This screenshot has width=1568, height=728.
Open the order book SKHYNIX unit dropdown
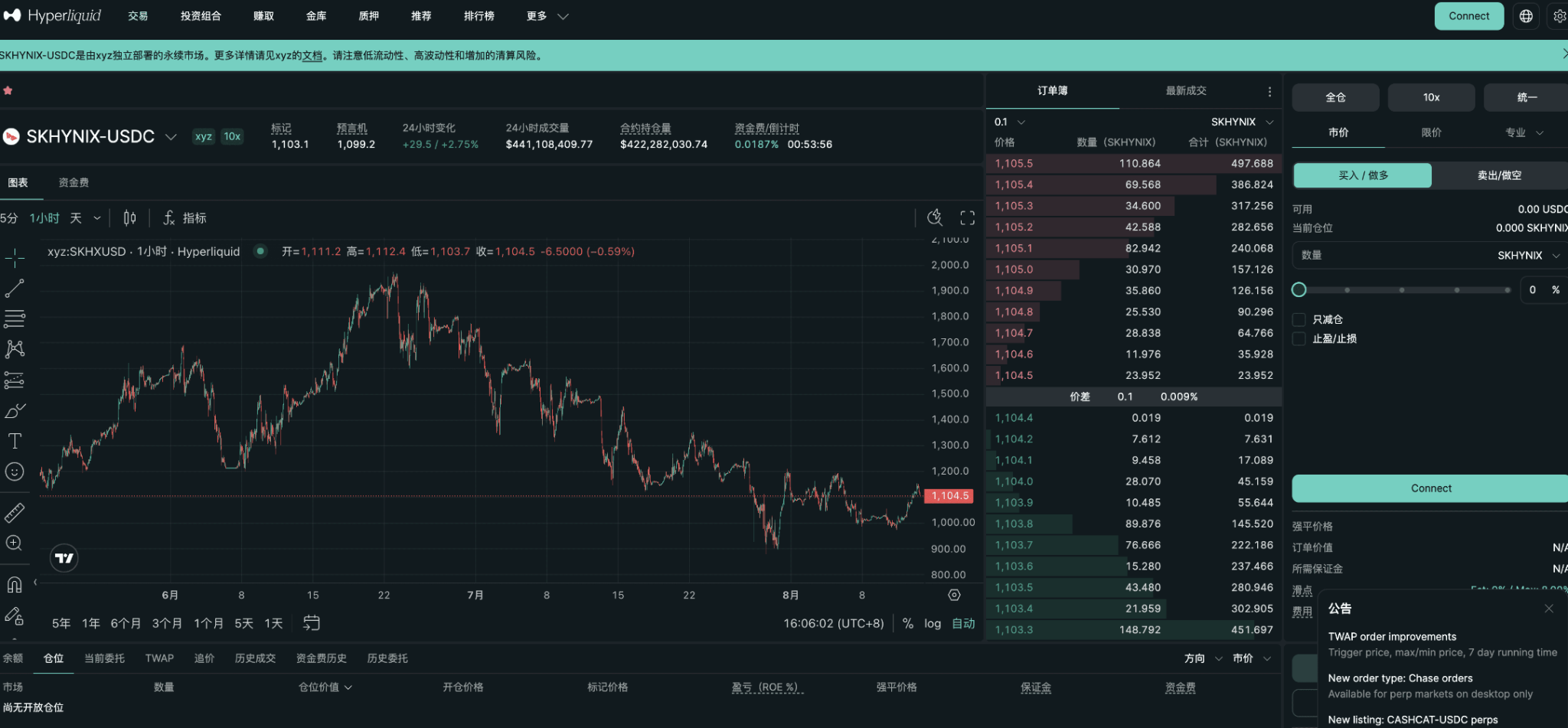pos(1242,122)
